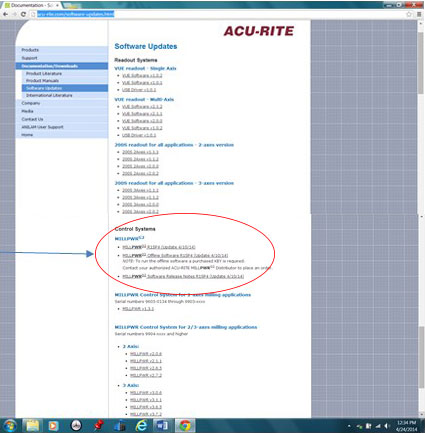The height and width of the screenshot is (434, 425).
Task: Click the vertical page scrollbar thumb
Action: click(x=421, y=58)
